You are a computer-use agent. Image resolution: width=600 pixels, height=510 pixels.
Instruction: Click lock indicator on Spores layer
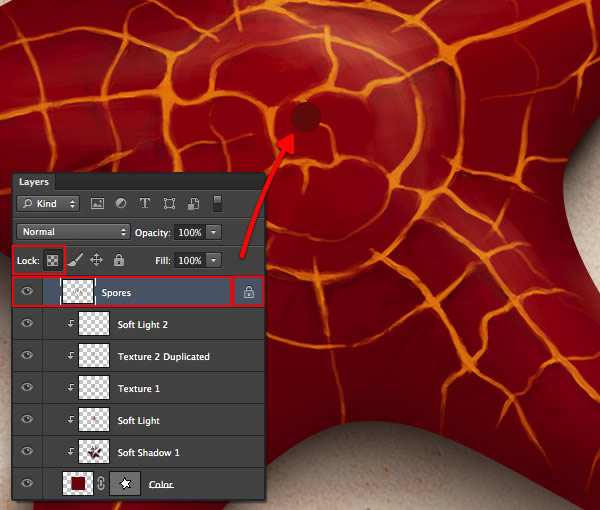pos(249,292)
